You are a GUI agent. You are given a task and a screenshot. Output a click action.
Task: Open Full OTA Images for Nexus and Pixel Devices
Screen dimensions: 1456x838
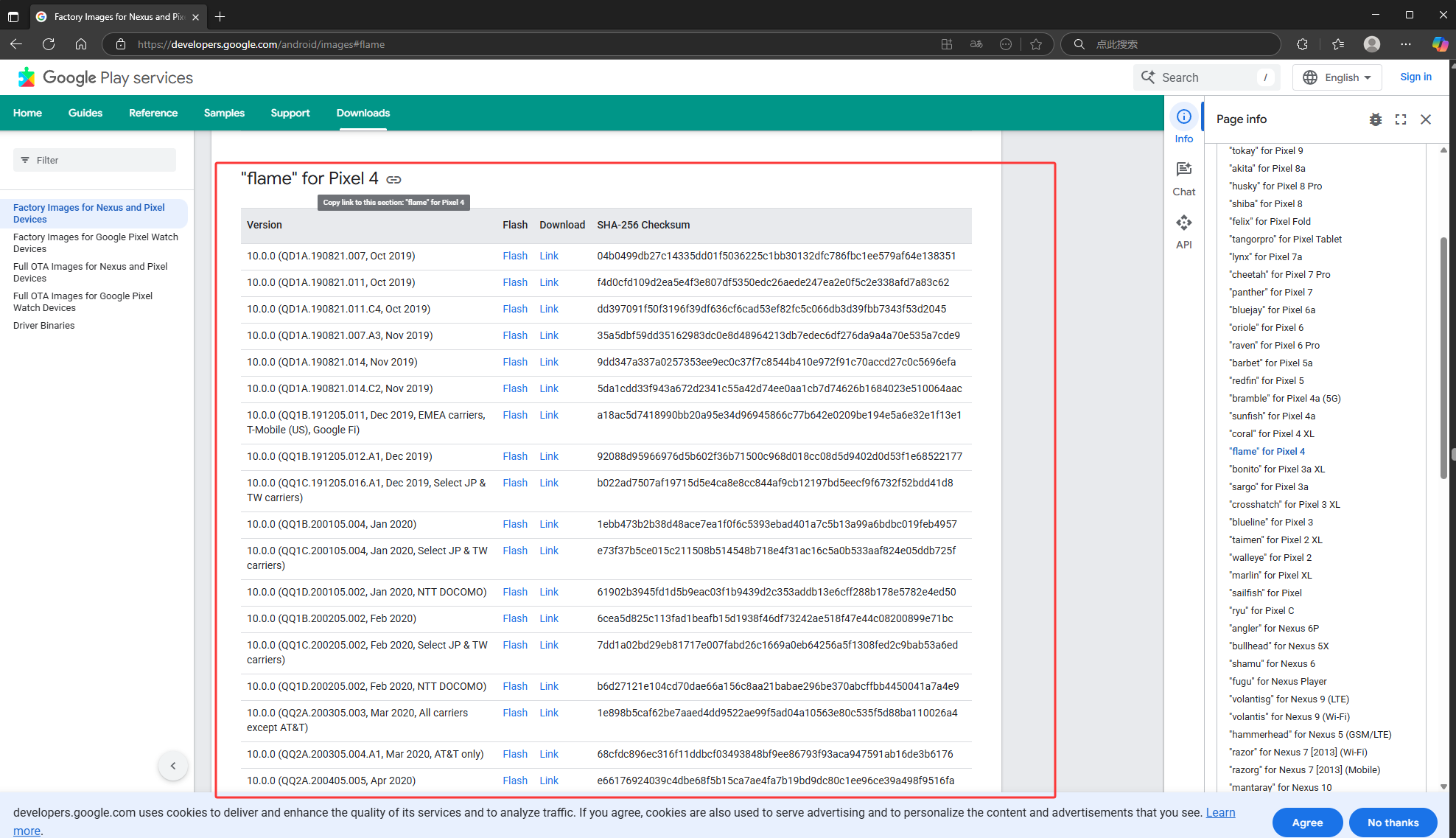pos(90,273)
